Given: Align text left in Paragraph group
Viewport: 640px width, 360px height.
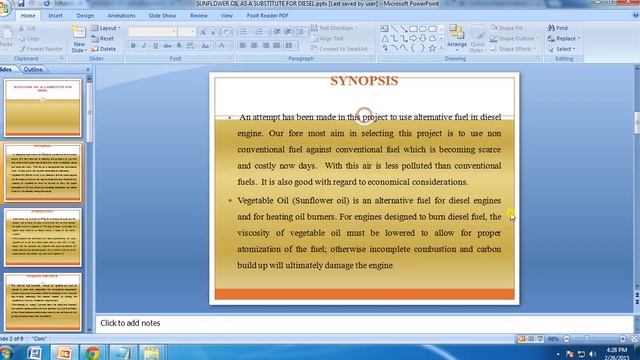Looking at the screenshot, I should click(x=243, y=46).
